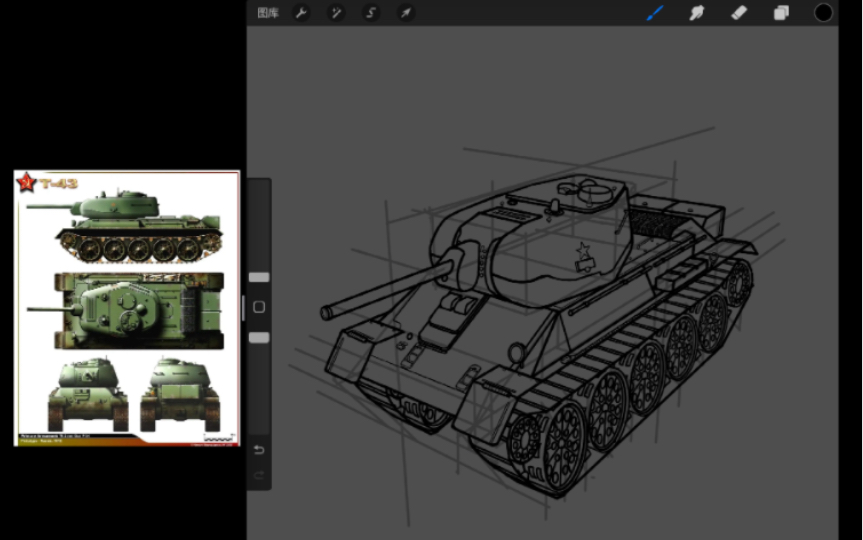Select the Transform arrow tool
The width and height of the screenshot is (863, 540).
[x=406, y=13]
